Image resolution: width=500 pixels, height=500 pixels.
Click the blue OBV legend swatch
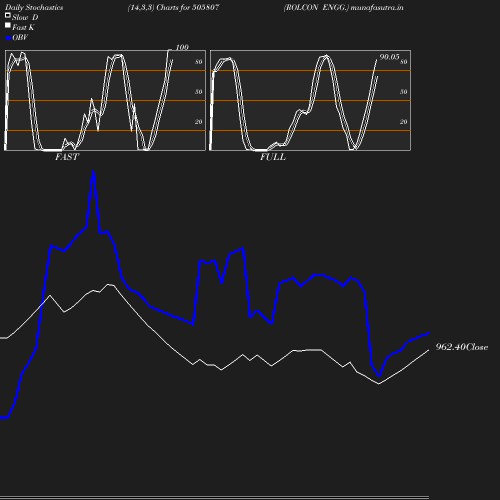click(x=8, y=38)
